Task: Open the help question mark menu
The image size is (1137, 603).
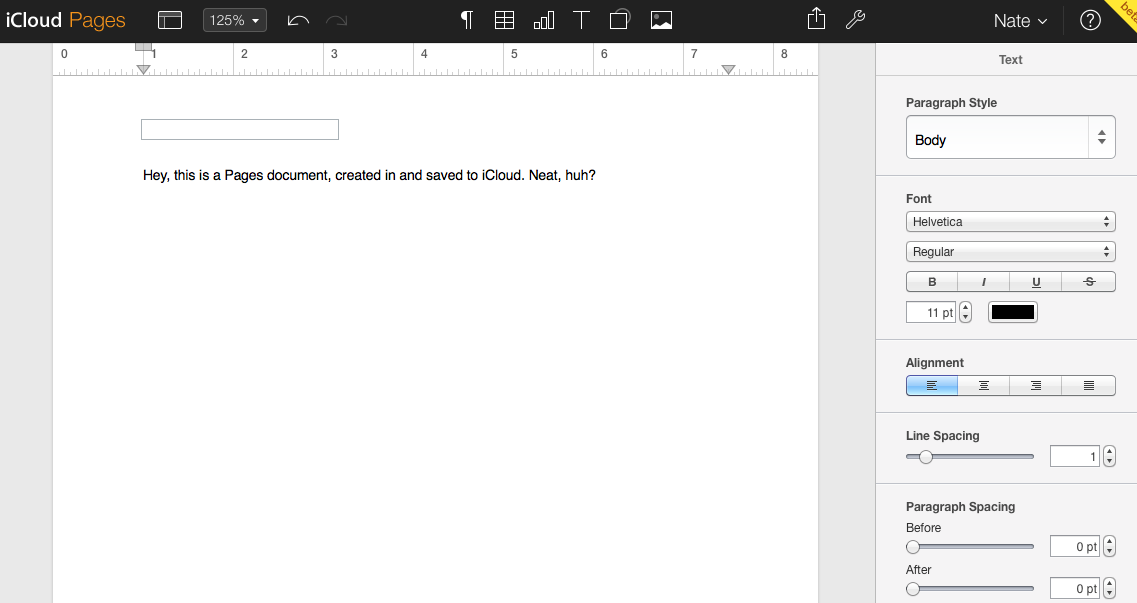Action: 1091,21
